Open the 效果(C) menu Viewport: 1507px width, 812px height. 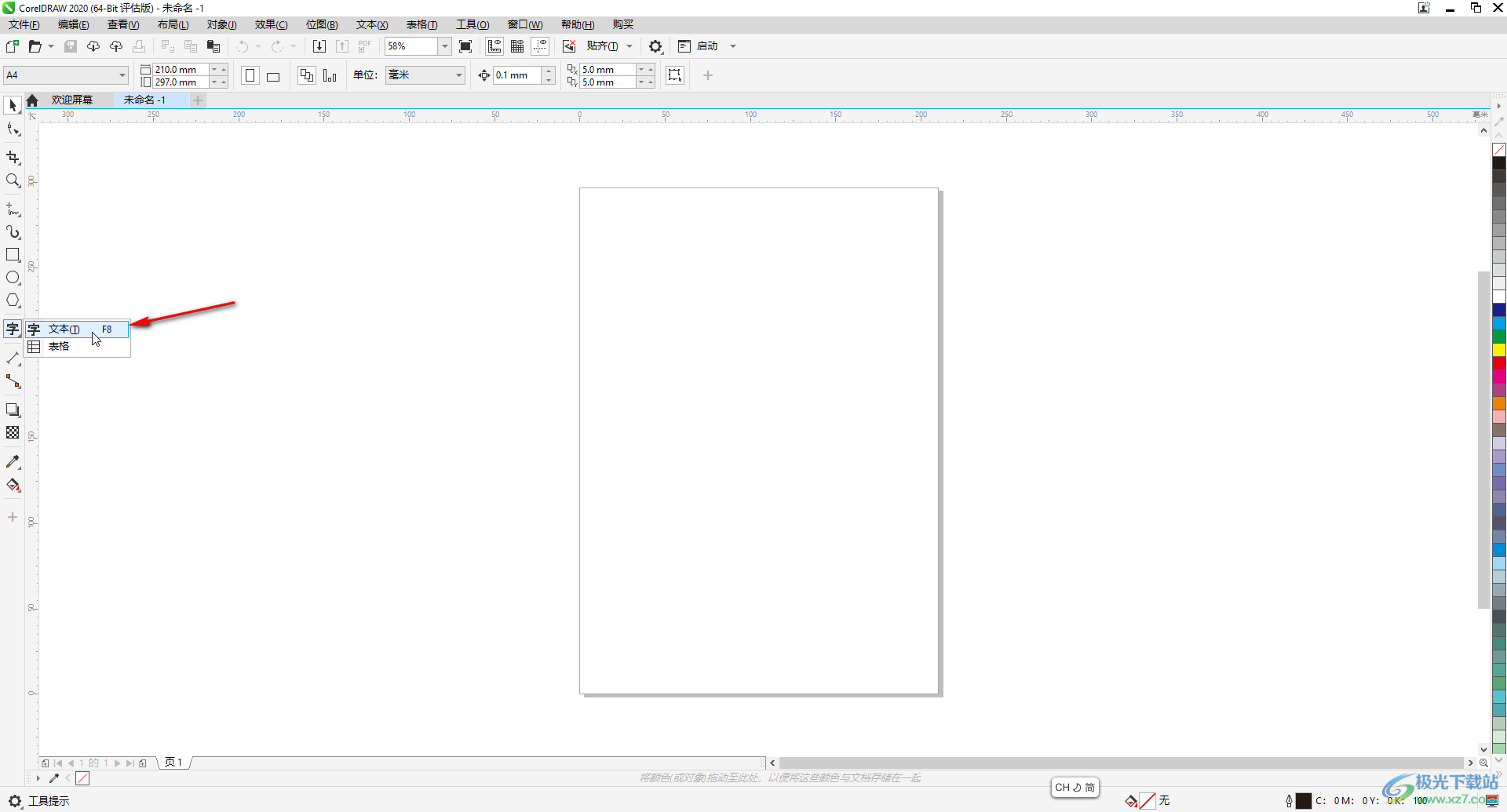(x=271, y=25)
